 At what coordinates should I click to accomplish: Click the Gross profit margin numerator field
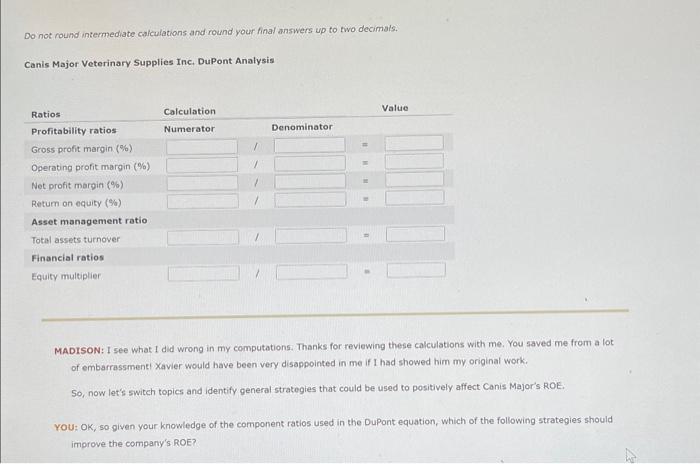202,147
